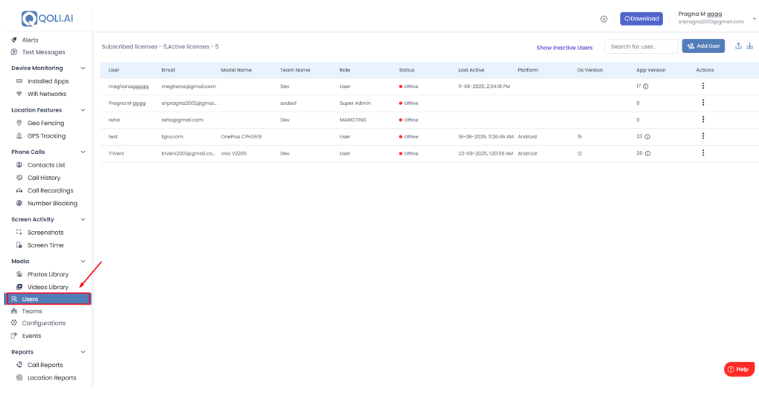Click the Last Active column header
This screenshot has height=394, width=759.
point(471,70)
